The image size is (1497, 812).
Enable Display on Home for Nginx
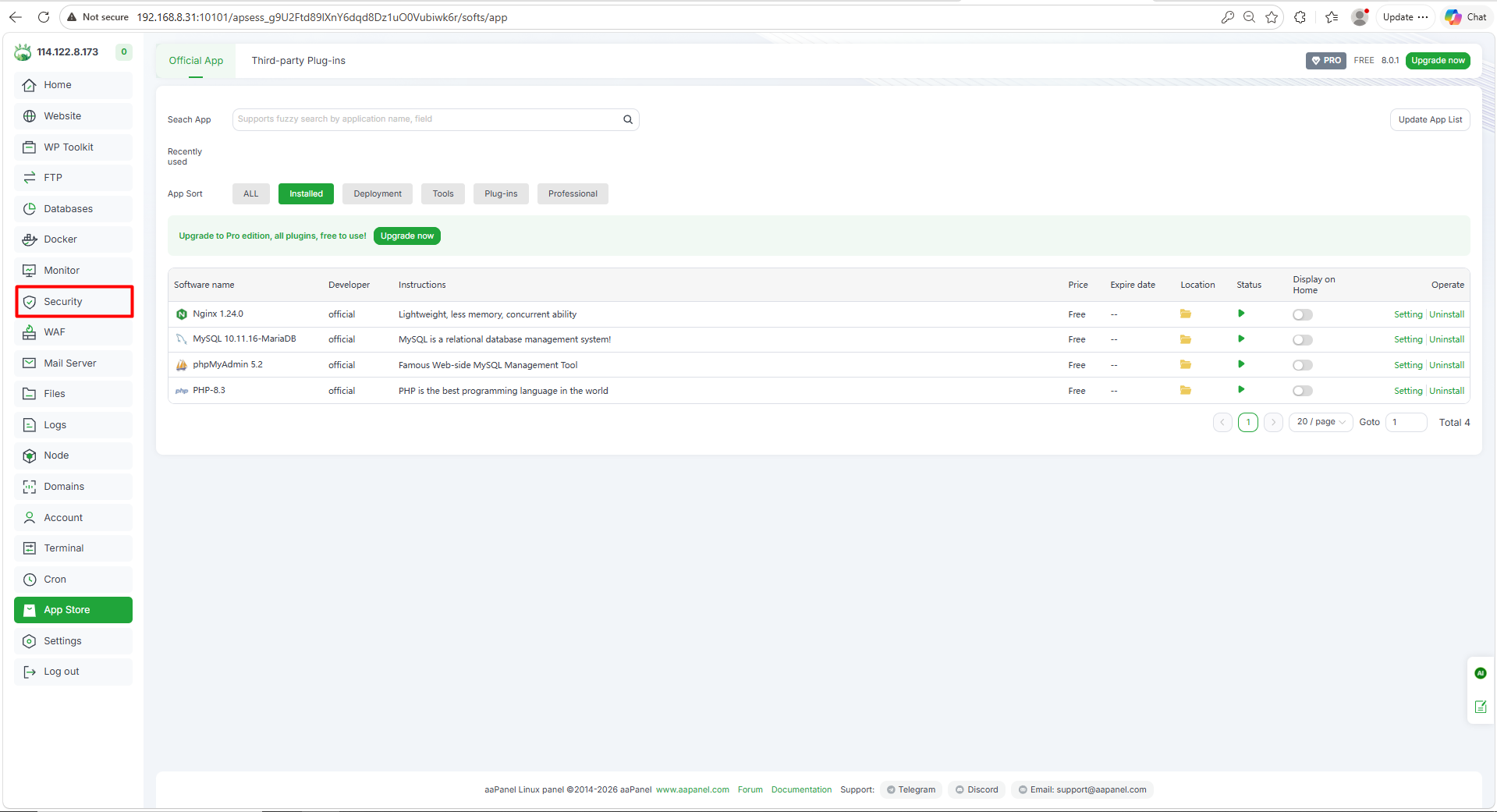tap(1302, 315)
